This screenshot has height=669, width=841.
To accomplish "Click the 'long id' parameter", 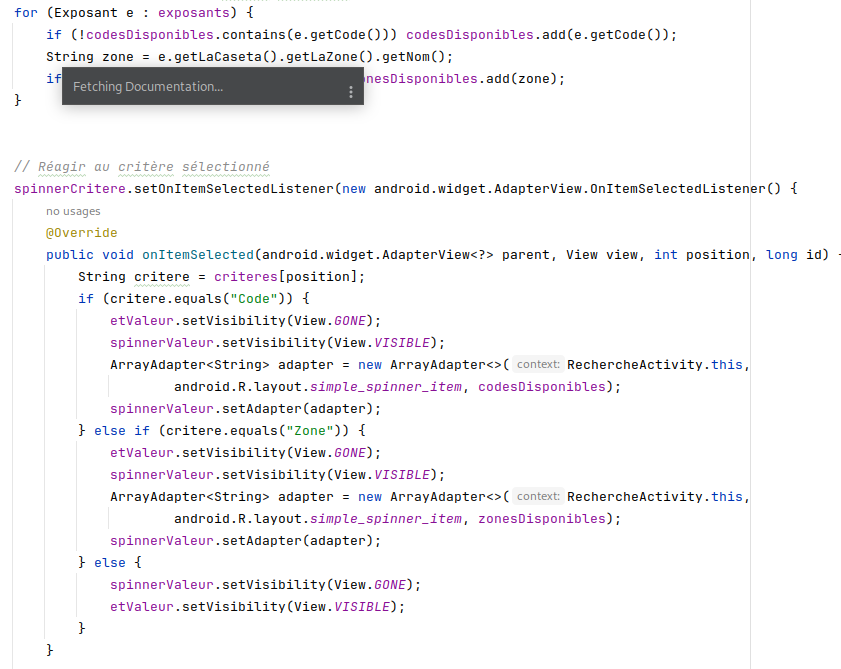I will tap(798, 255).
